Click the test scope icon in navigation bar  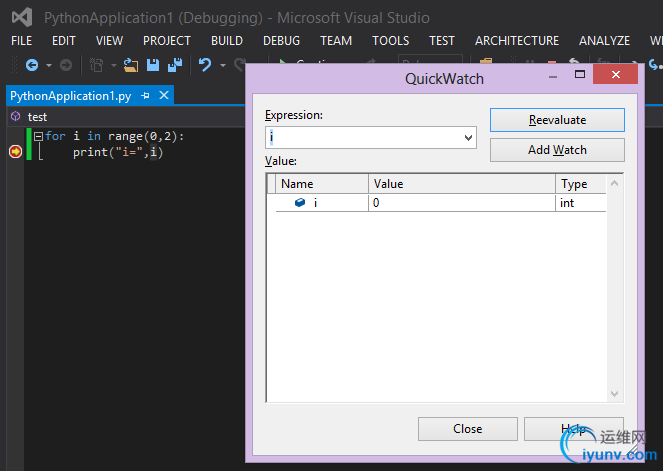(x=16, y=116)
